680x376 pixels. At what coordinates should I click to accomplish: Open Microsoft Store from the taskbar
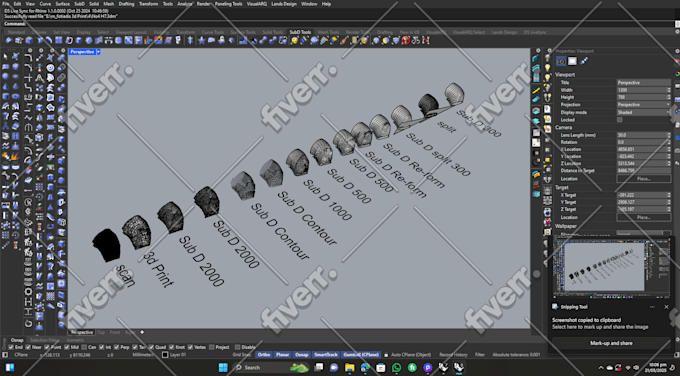pyautogui.click(x=381, y=368)
